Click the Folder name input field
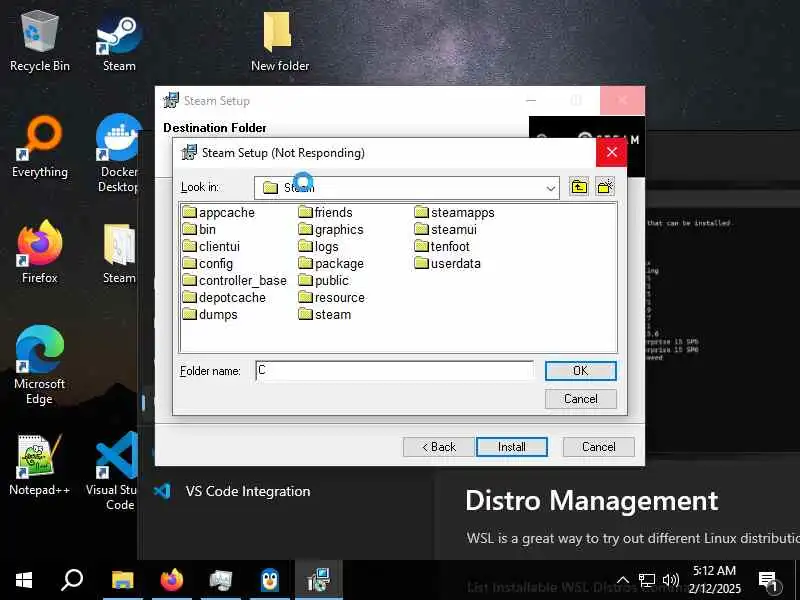Viewport: 800px width, 600px height. (394, 370)
